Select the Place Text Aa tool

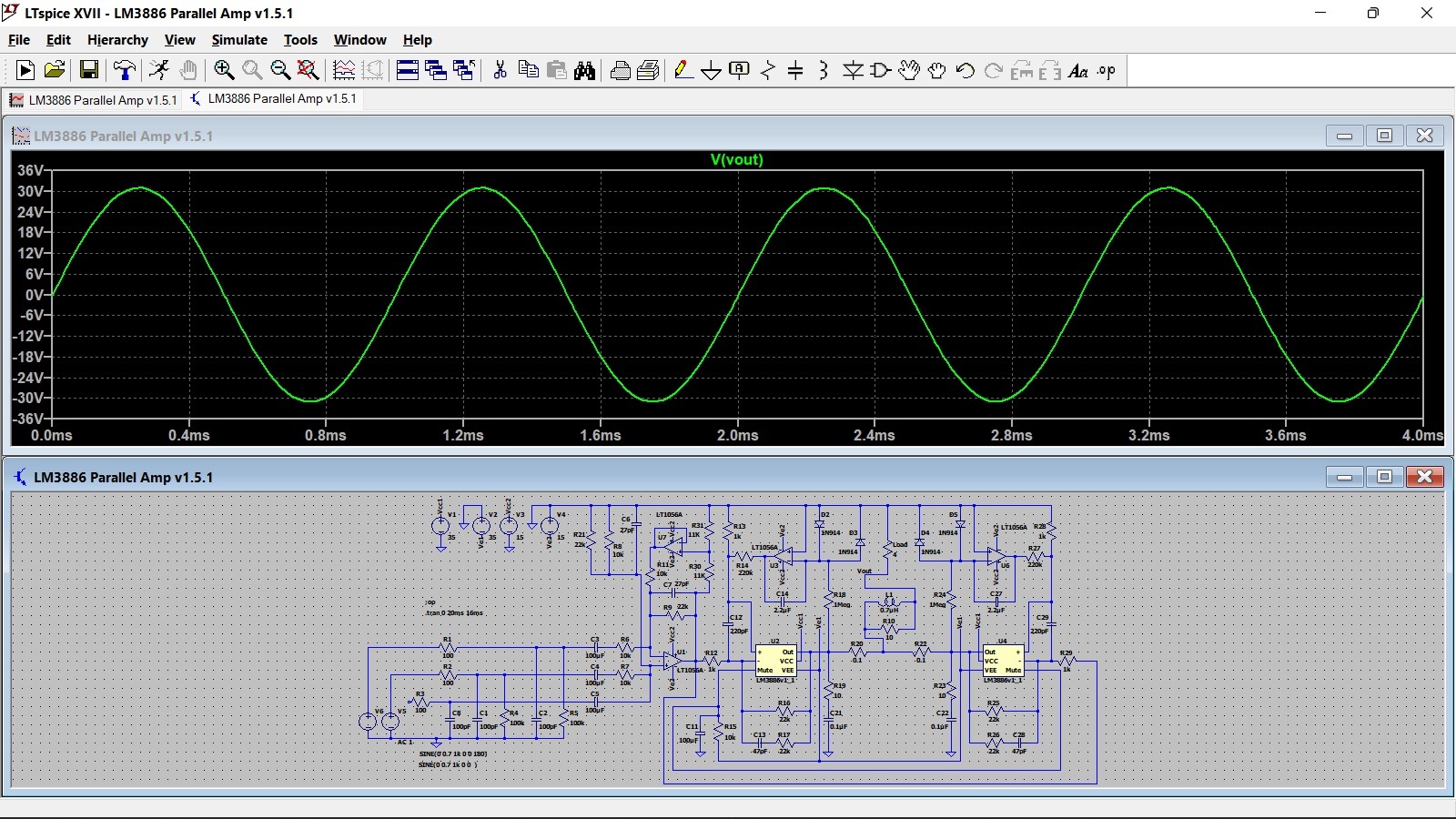pos(1078,70)
